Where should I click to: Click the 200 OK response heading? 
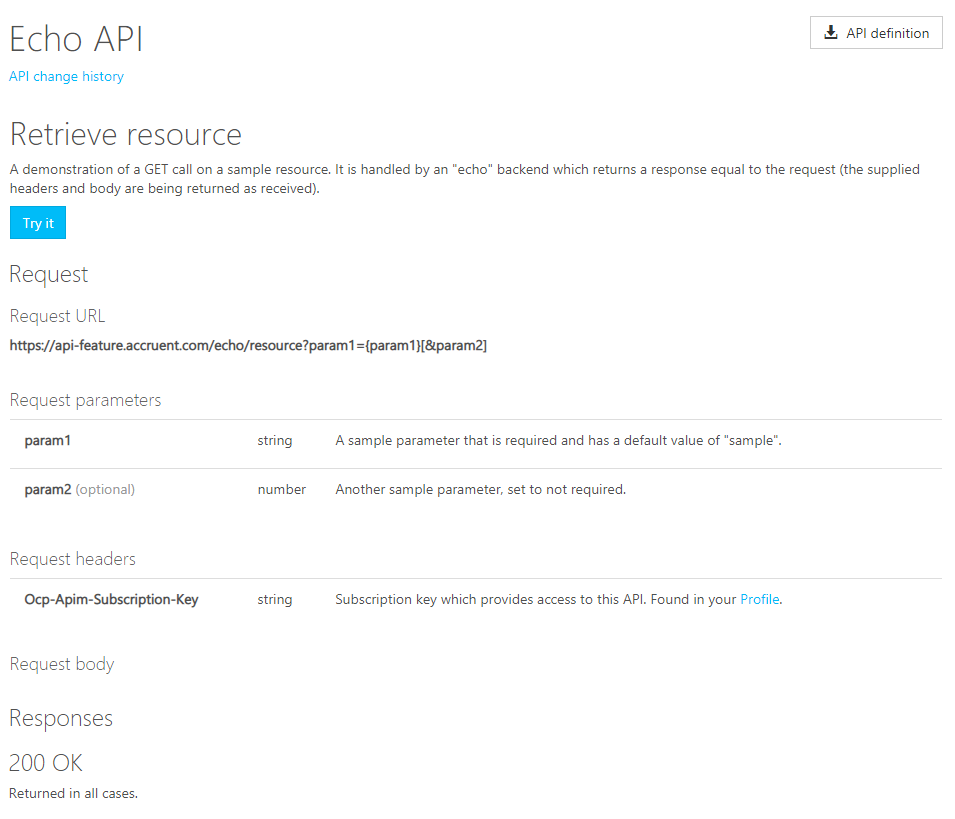pos(46,763)
